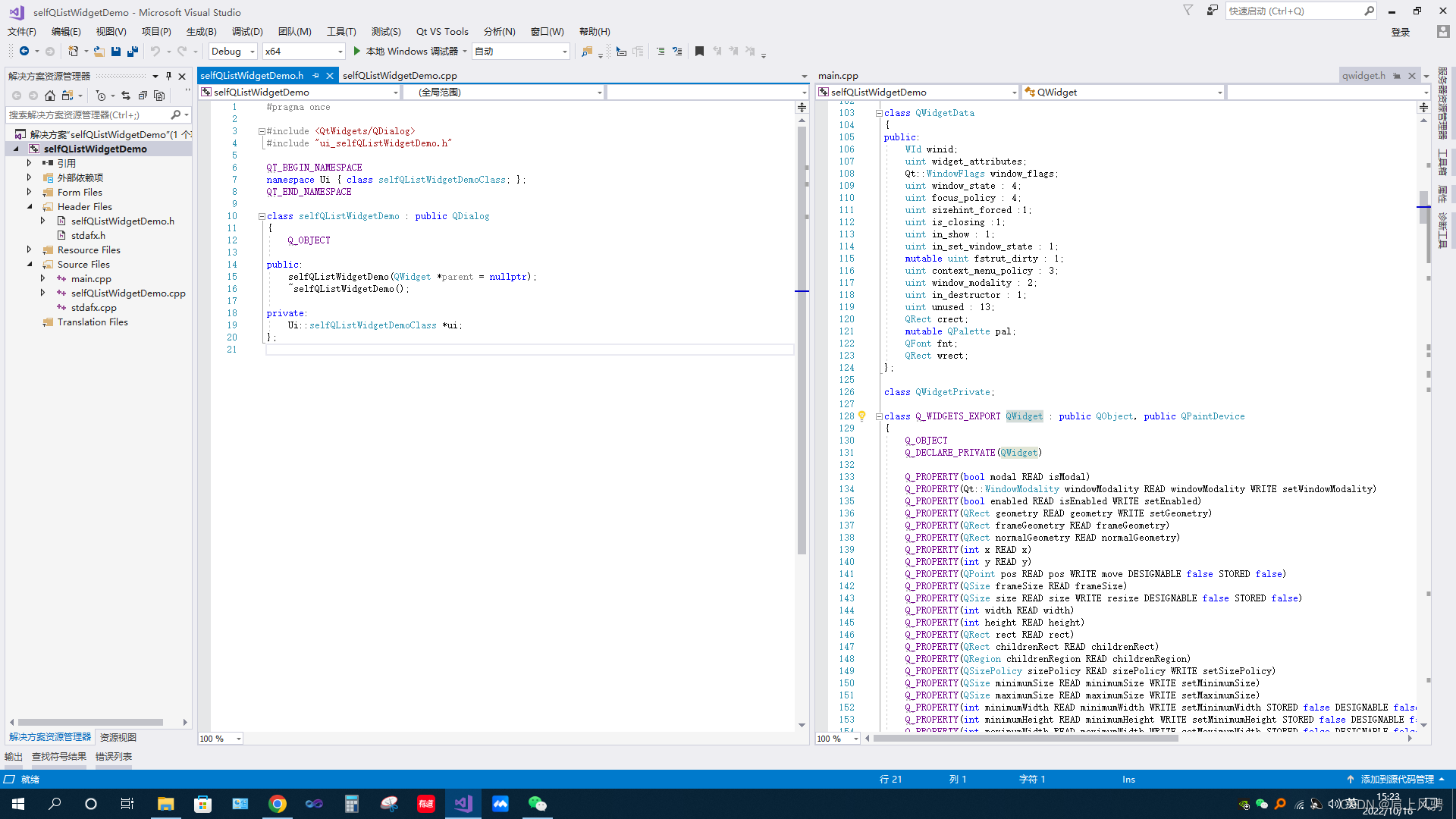
Task: Open the left editor zoom 100 % dropdown
Action: pyautogui.click(x=221, y=738)
